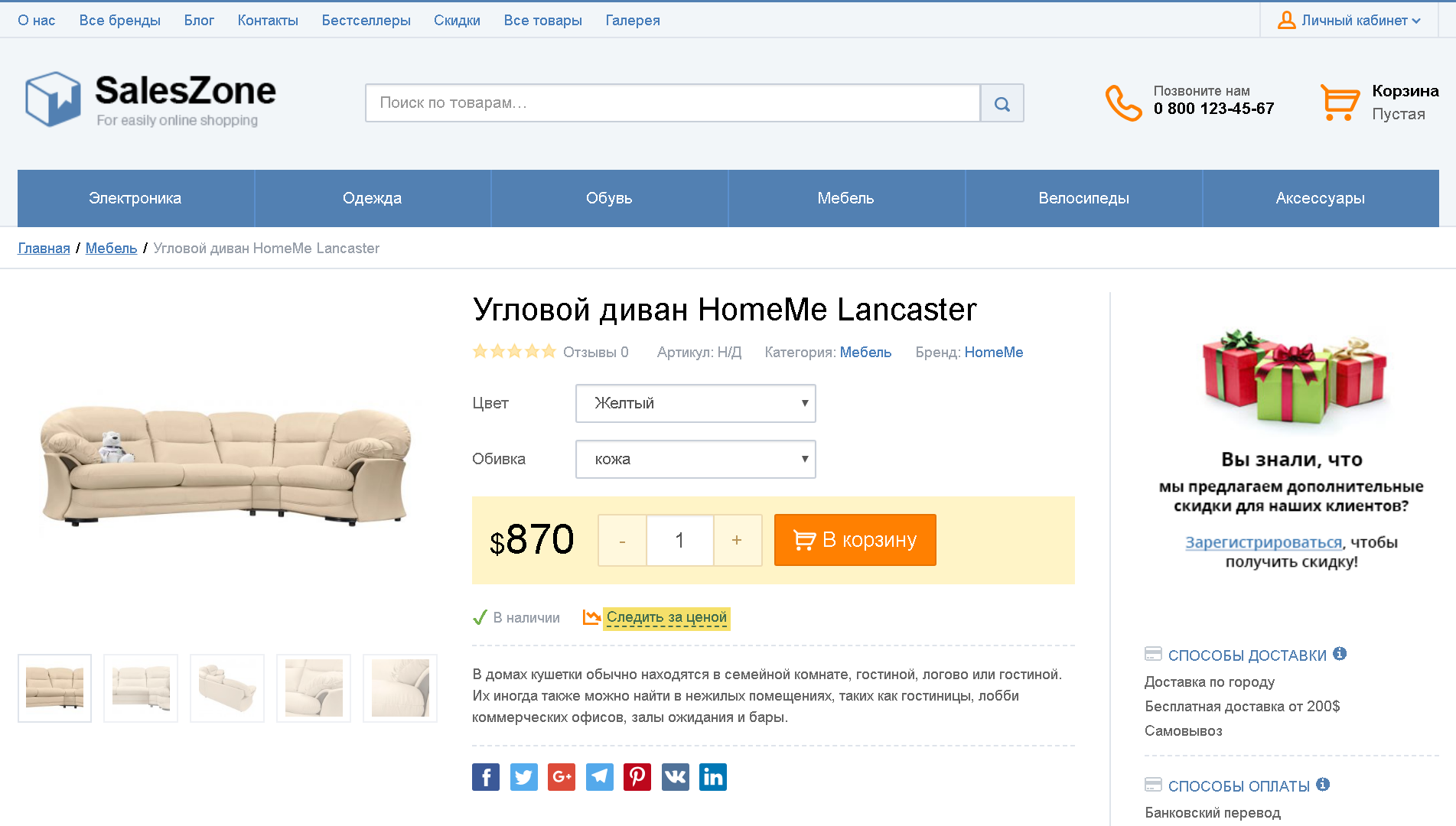Click the info icon beside Способы доставки
The width and height of the screenshot is (1456, 826).
1340,654
